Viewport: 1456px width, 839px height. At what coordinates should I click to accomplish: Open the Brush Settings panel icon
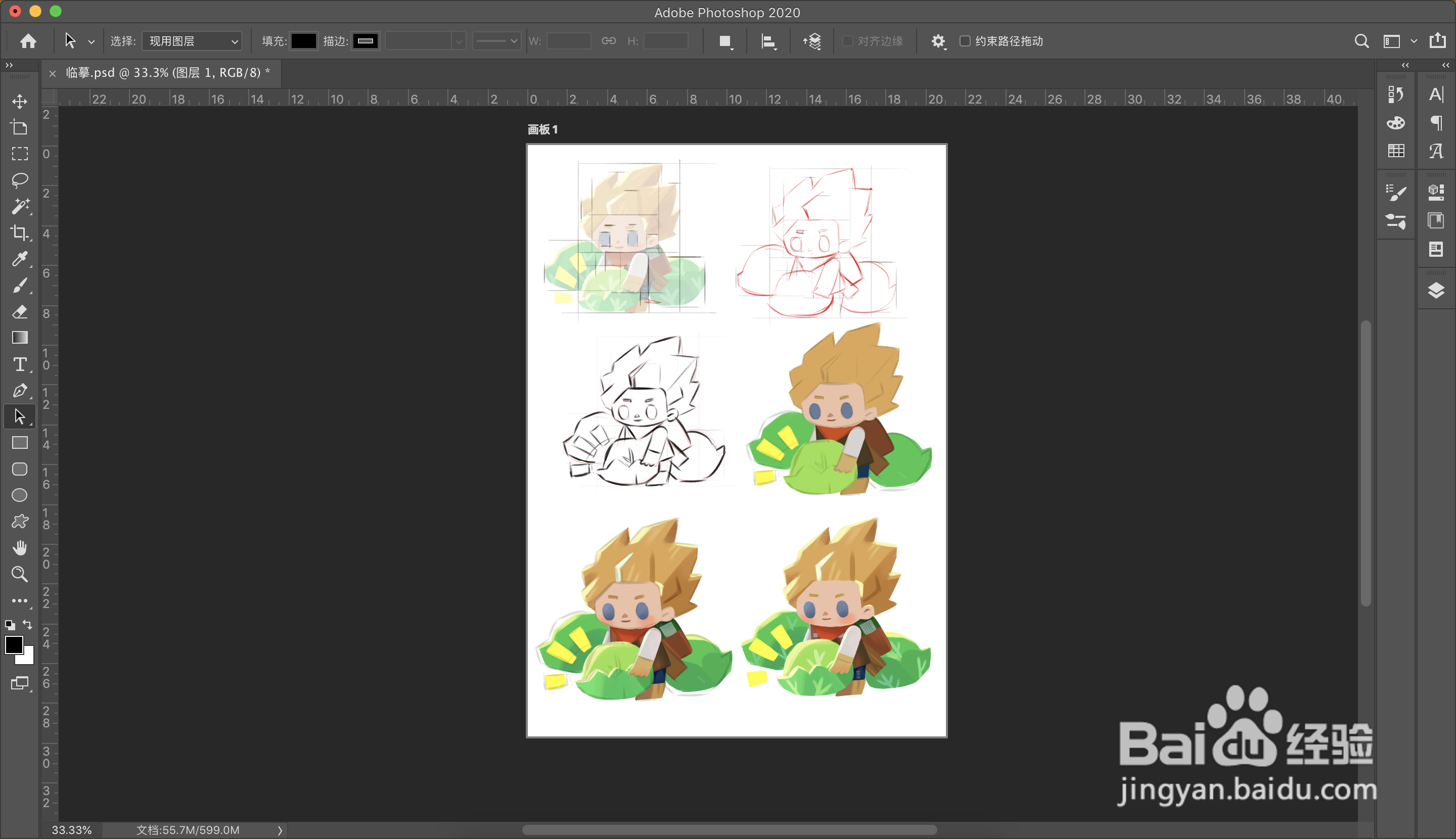pyautogui.click(x=1395, y=193)
